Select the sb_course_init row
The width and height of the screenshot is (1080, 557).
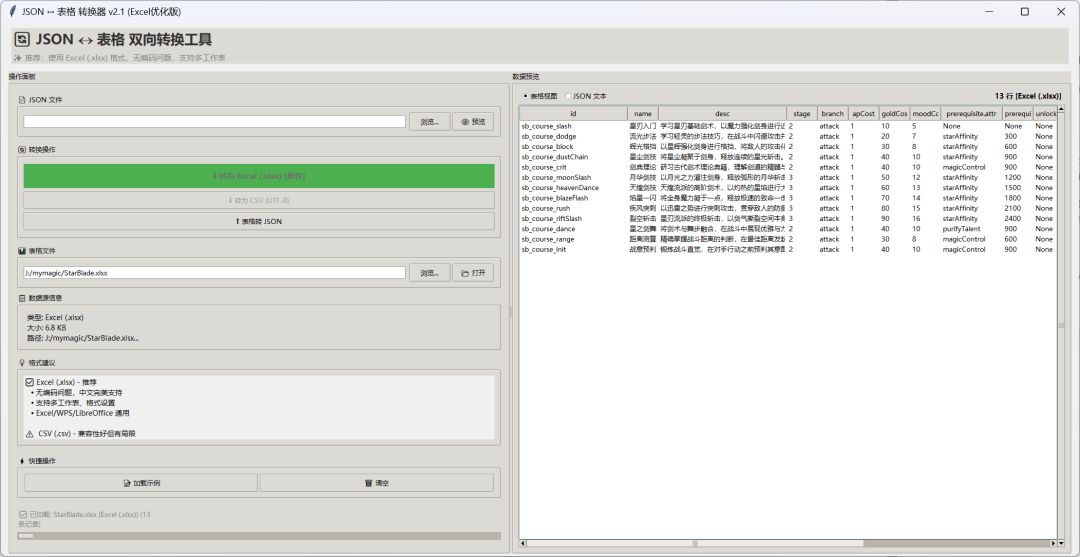[x=788, y=249]
